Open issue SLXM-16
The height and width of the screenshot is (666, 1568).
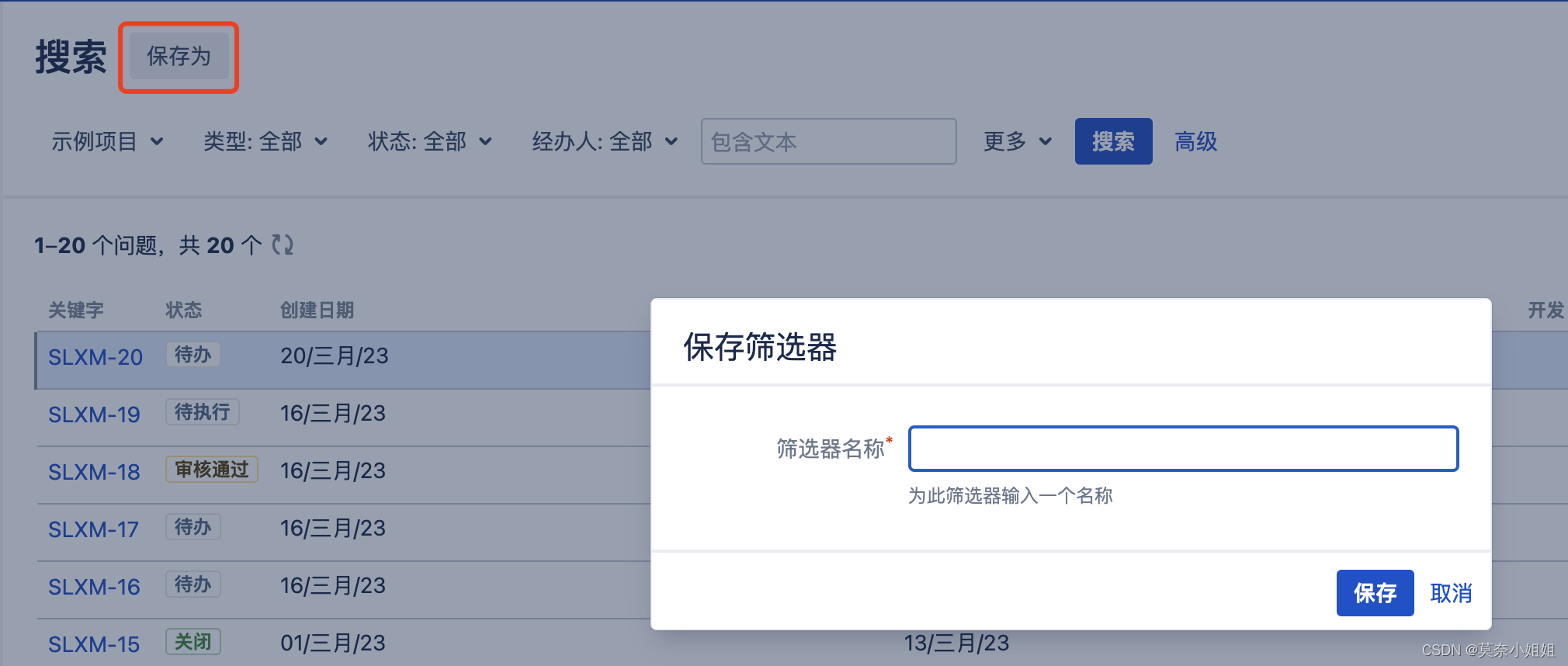[x=94, y=587]
